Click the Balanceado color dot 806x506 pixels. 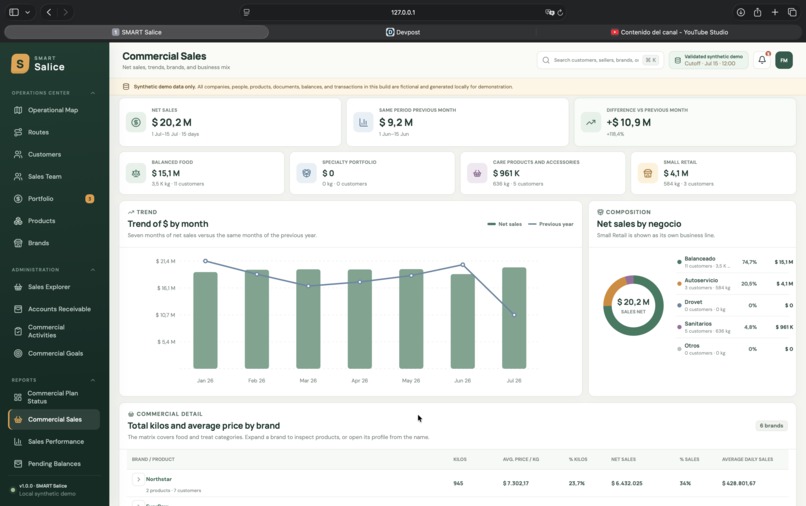pos(679,262)
